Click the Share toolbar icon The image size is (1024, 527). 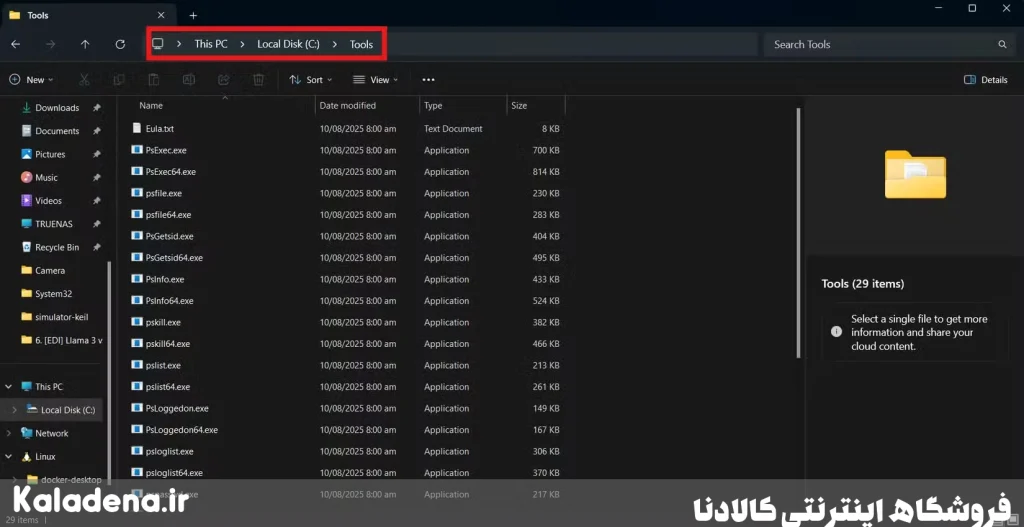tap(223, 80)
